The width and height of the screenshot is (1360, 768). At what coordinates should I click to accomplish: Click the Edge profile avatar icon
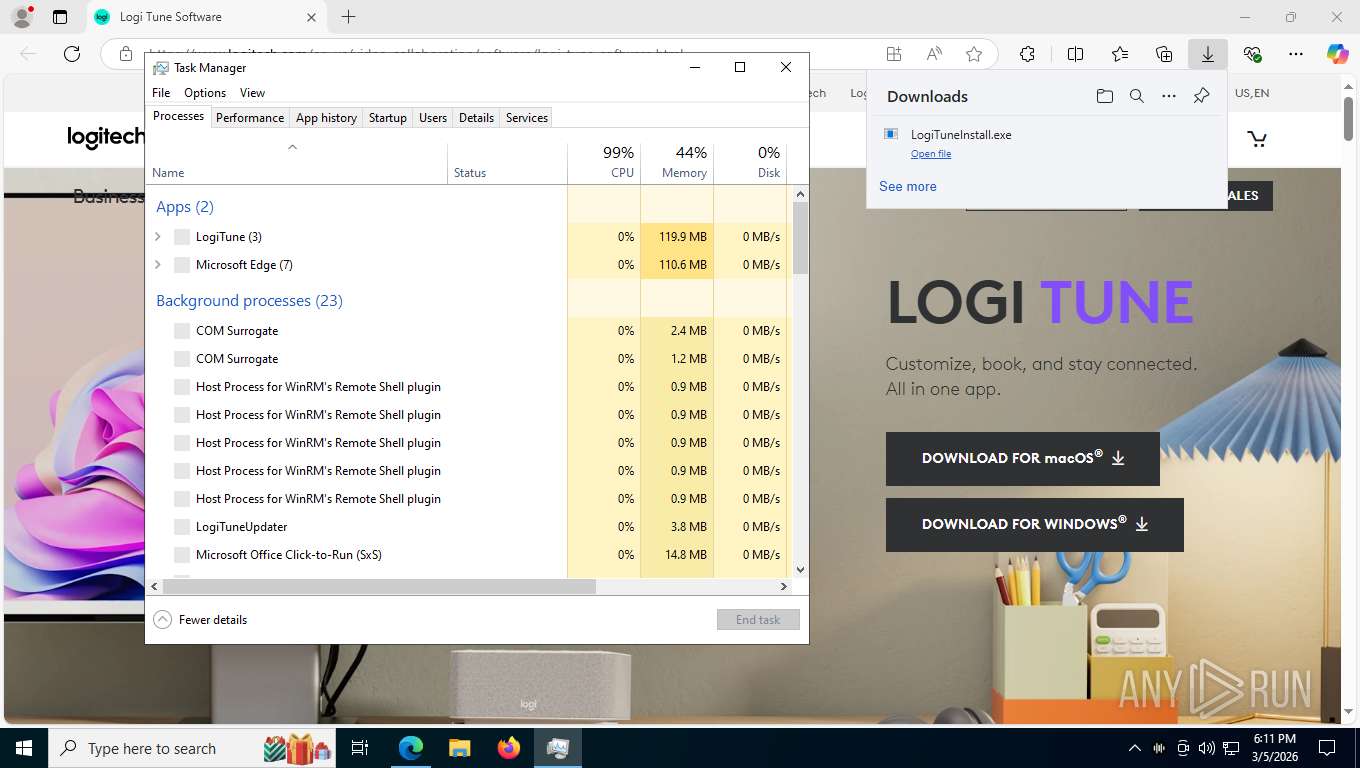(x=21, y=17)
